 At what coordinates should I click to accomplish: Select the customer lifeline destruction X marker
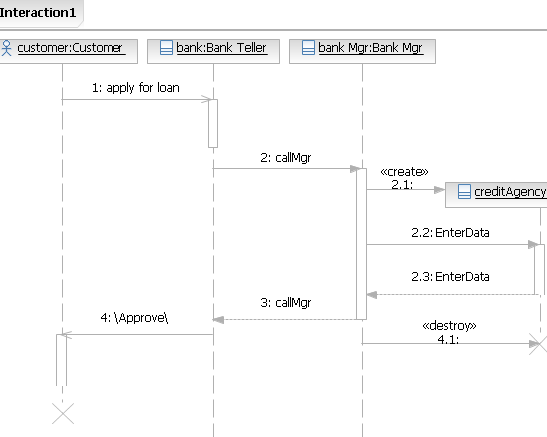coord(63,414)
